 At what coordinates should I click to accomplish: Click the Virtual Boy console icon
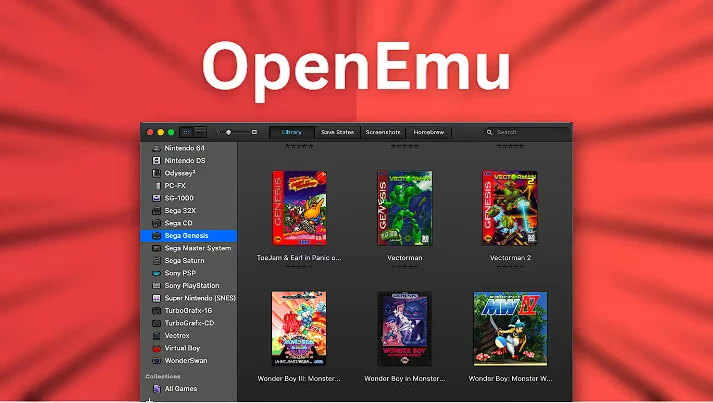pos(156,348)
